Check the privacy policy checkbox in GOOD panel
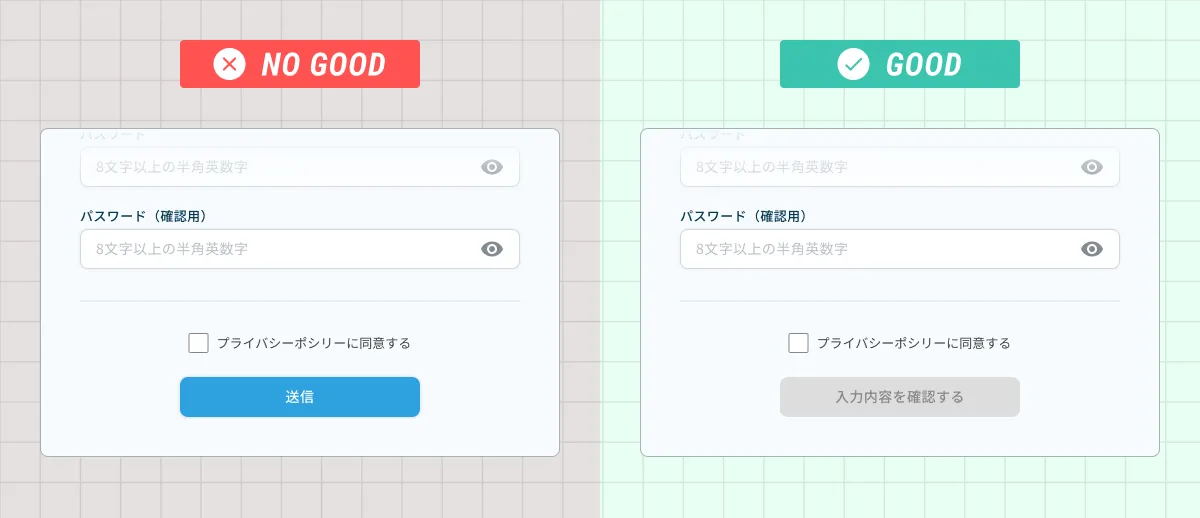Screen dimensions: 1200x518 click(798, 343)
